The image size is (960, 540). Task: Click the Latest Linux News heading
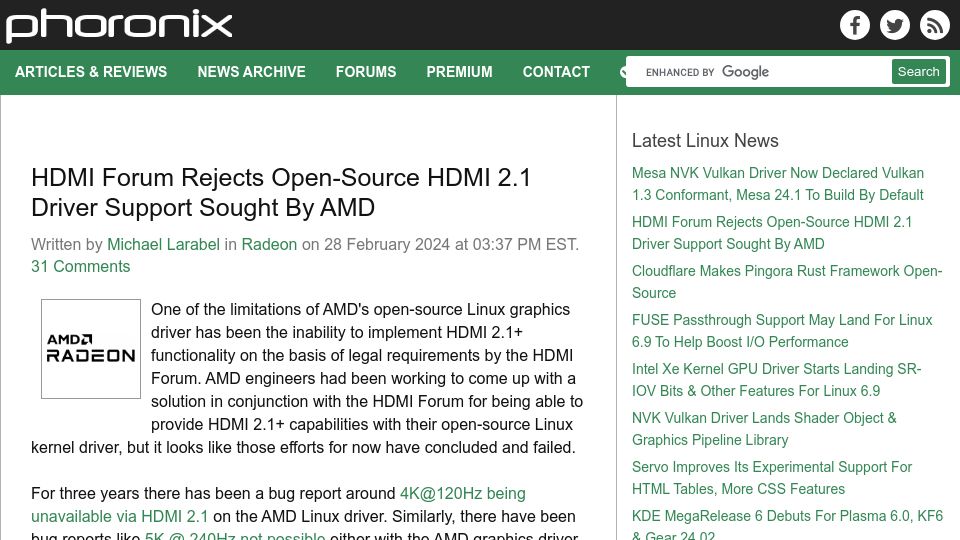tap(705, 140)
